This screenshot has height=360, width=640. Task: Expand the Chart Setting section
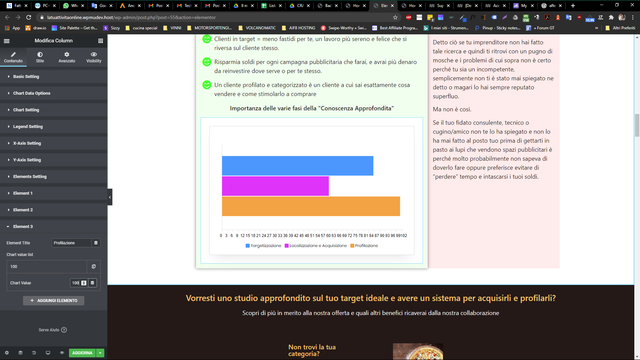click(x=53, y=110)
